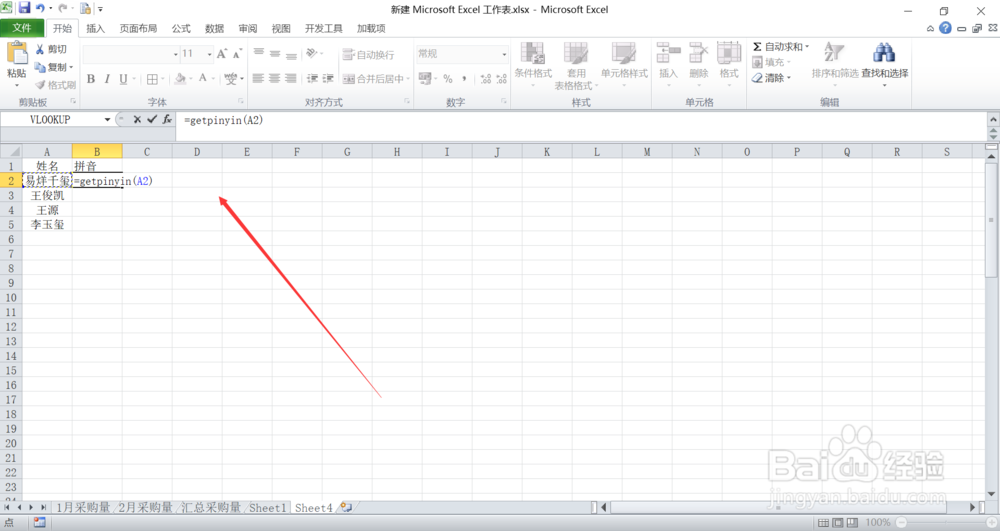Switch to Data (数据) tab
The width and height of the screenshot is (1000, 531).
214,28
